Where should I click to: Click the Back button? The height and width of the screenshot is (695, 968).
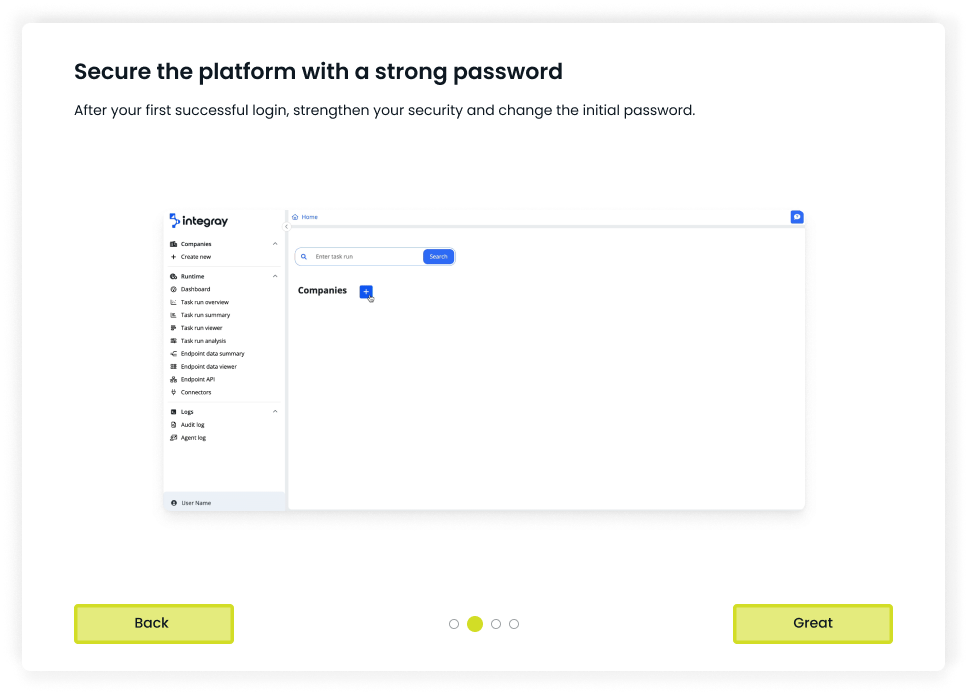pyautogui.click(x=153, y=623)
